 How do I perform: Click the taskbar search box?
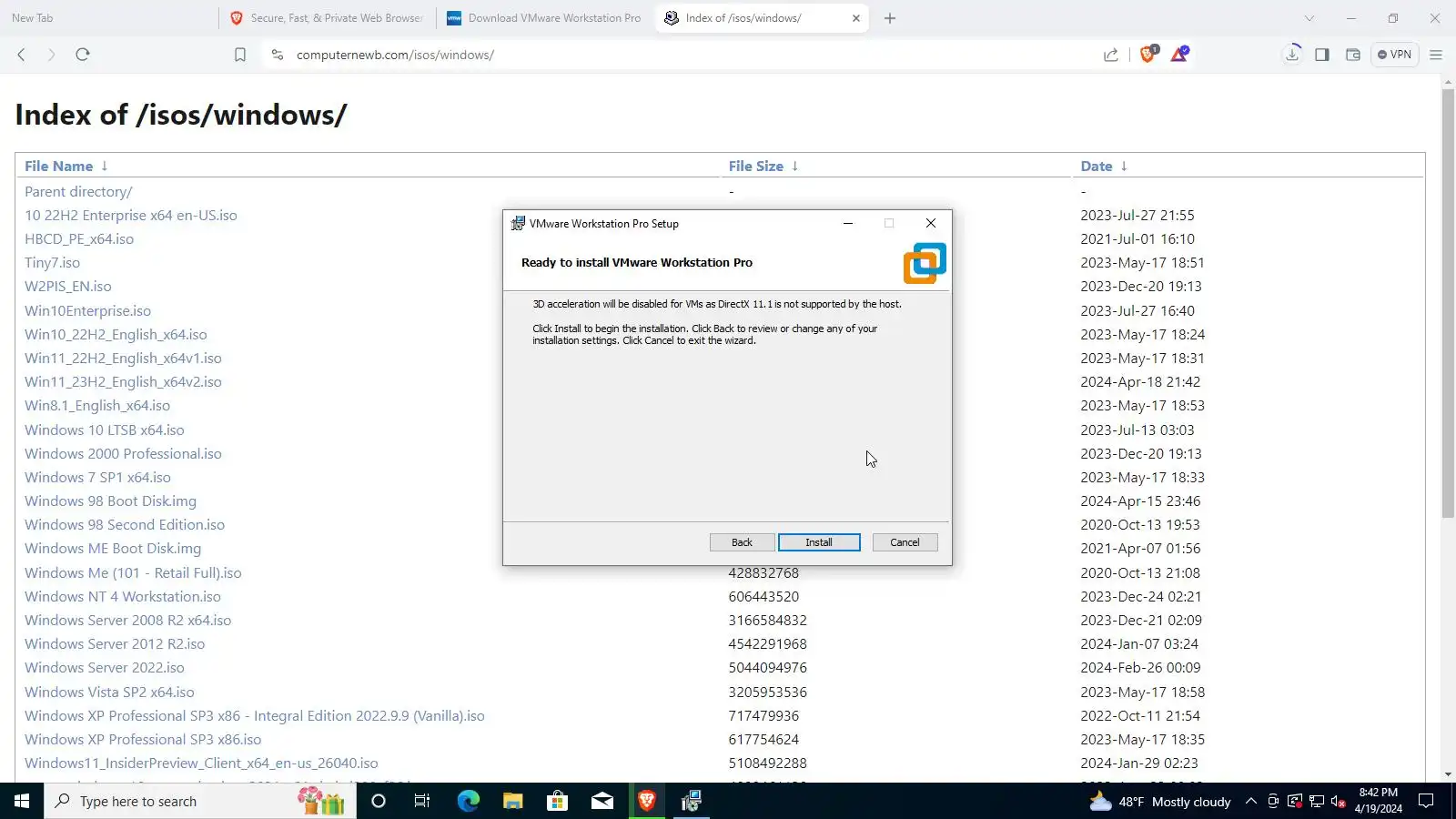pos(200,801)
